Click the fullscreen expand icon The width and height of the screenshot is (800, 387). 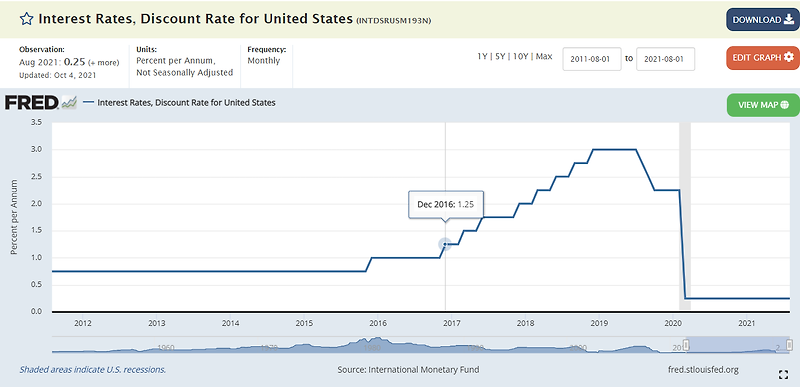tap(784, 375)
